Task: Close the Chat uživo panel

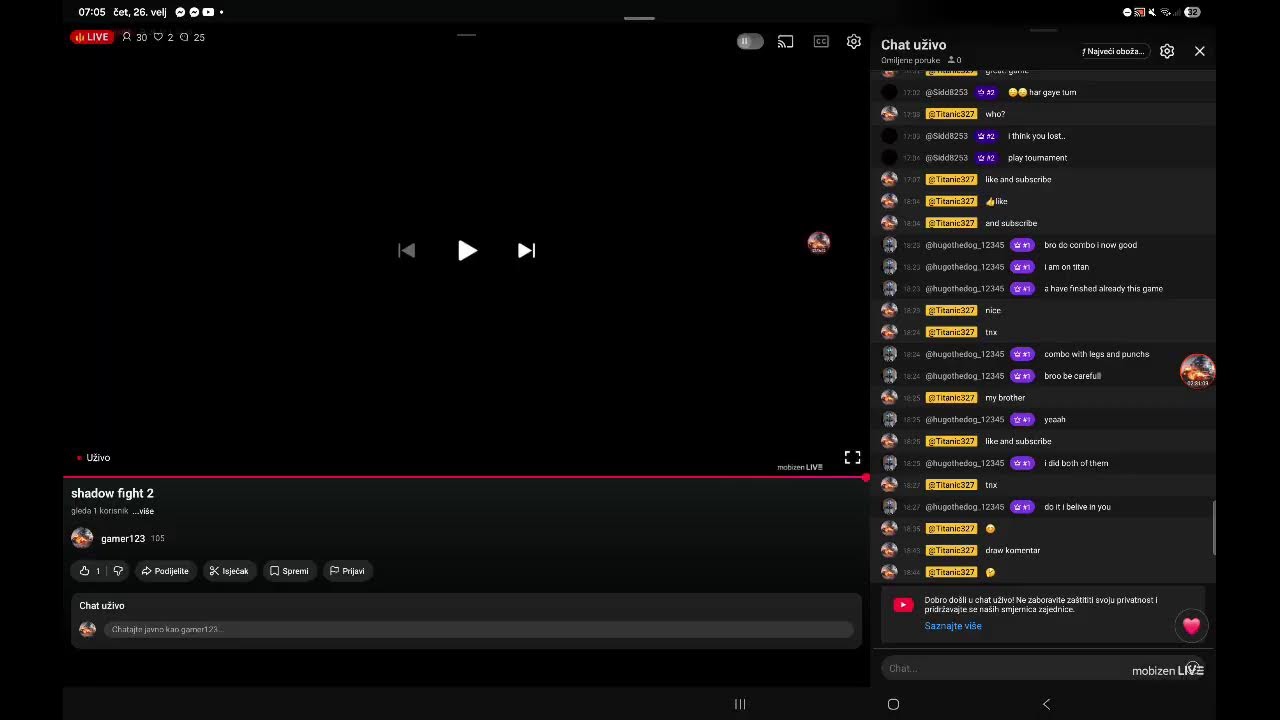Action: click(1200, 51)
